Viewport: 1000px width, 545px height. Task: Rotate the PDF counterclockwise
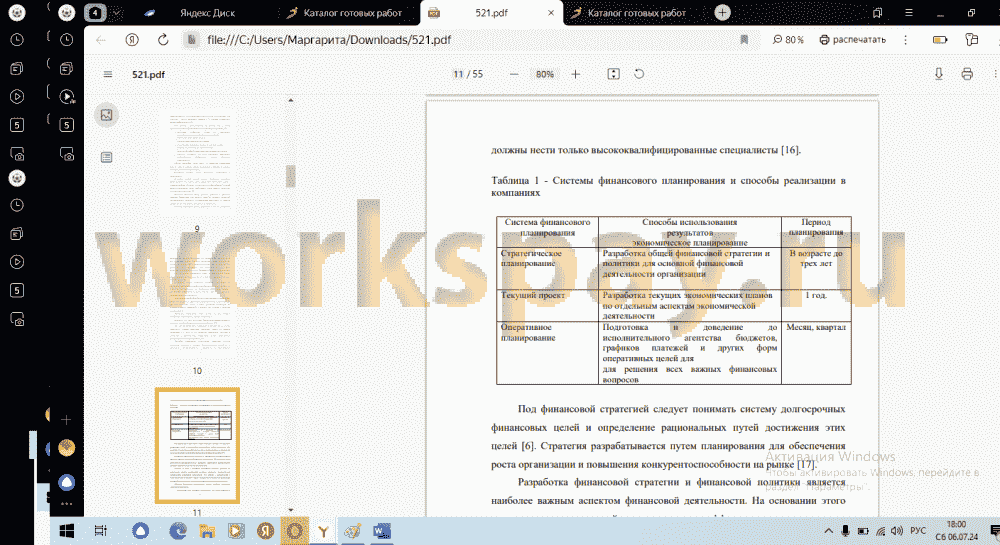[638, 74]
